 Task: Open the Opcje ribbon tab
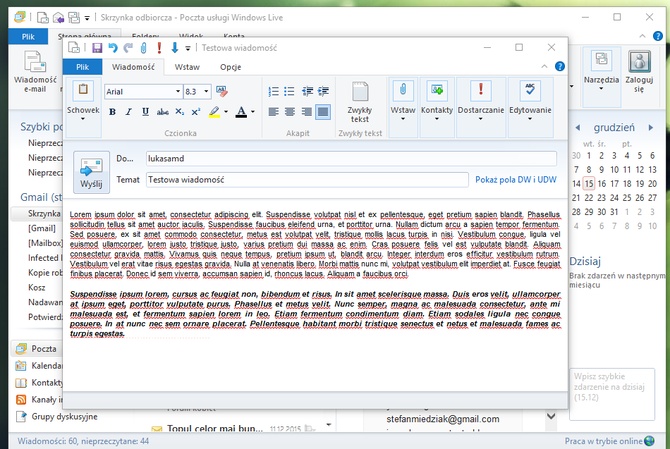point(230,67)
